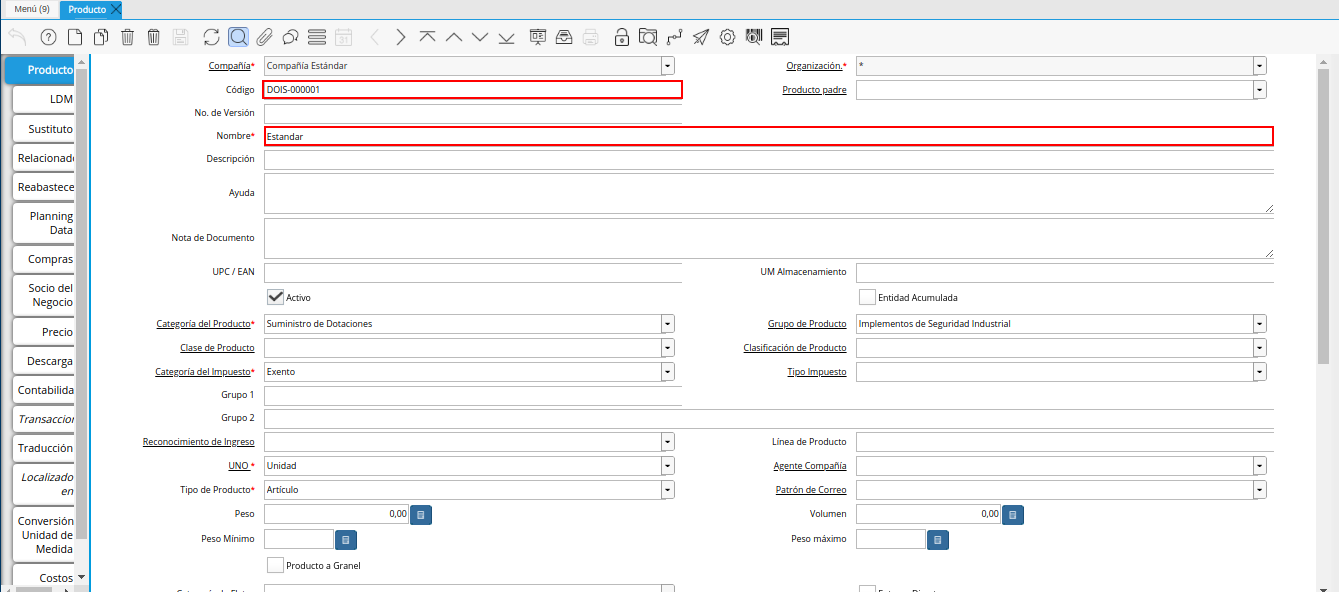Screen dimensions: 1339x592
Task: Create a new record with the blank page icon
Action: click(75, 37)
